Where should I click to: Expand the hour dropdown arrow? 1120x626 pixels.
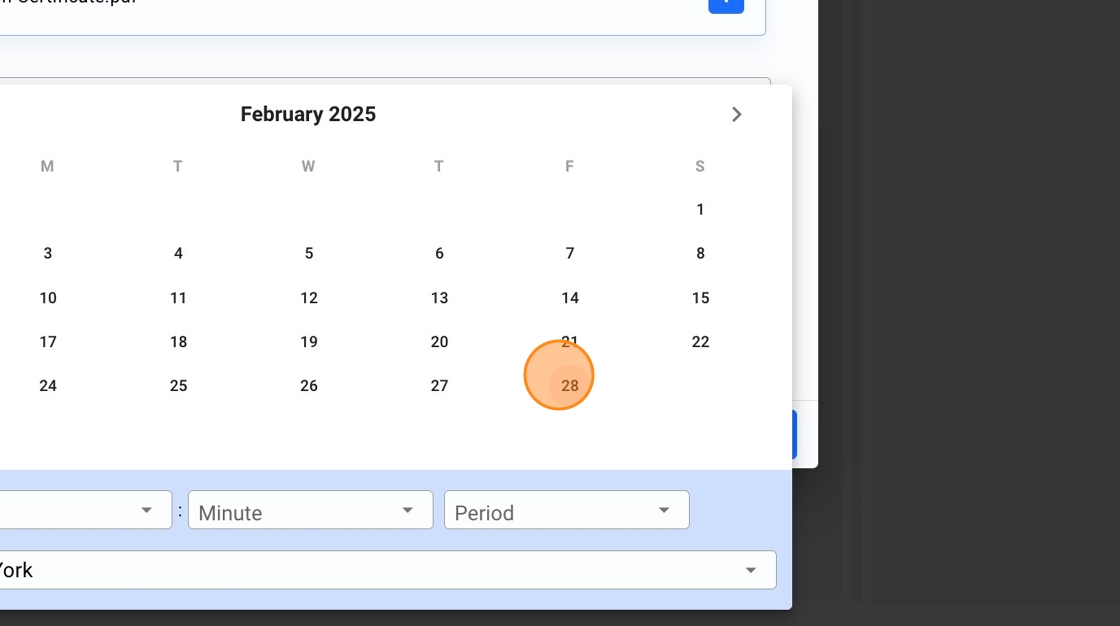pos(147,511)
